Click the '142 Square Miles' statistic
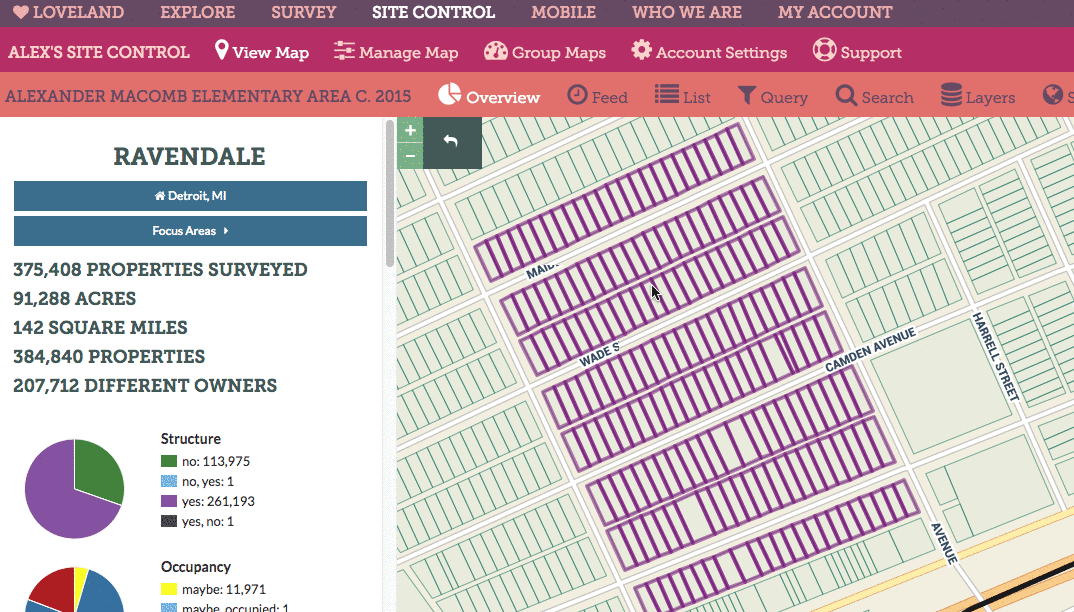This screenshot has width=1074, height=612. point(100,328)
